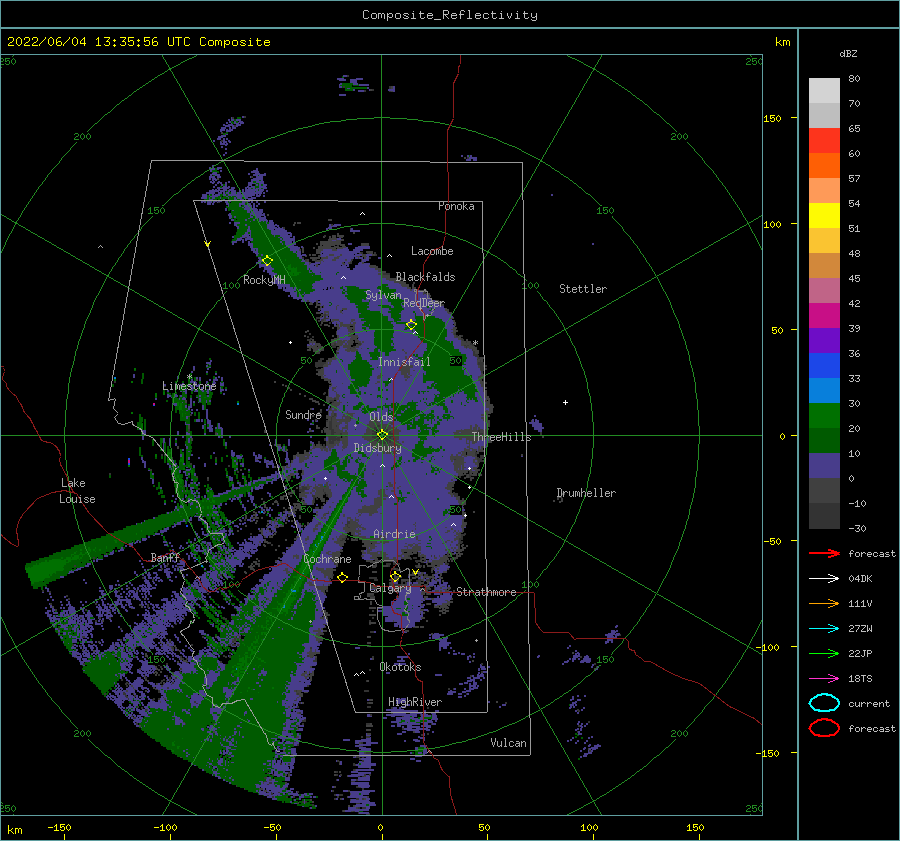Image resolution: width=900 pixels, height=841 pixels.
Task: Click the yellow diamond marker near Red Deer
Action: 411,324
